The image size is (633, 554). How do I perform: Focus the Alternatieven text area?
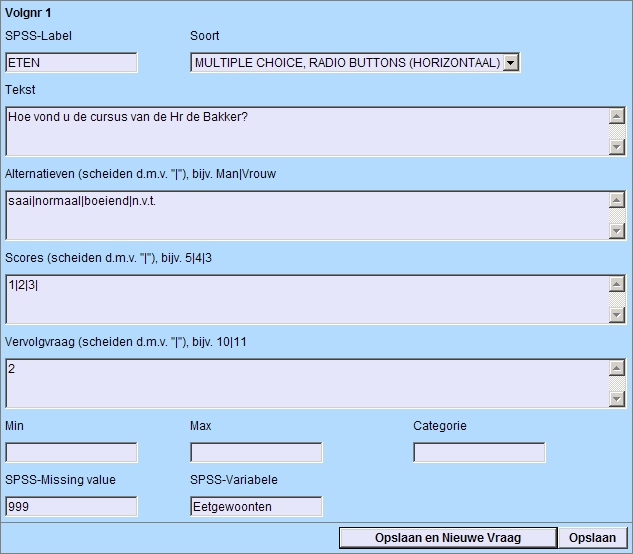(306, 215)
